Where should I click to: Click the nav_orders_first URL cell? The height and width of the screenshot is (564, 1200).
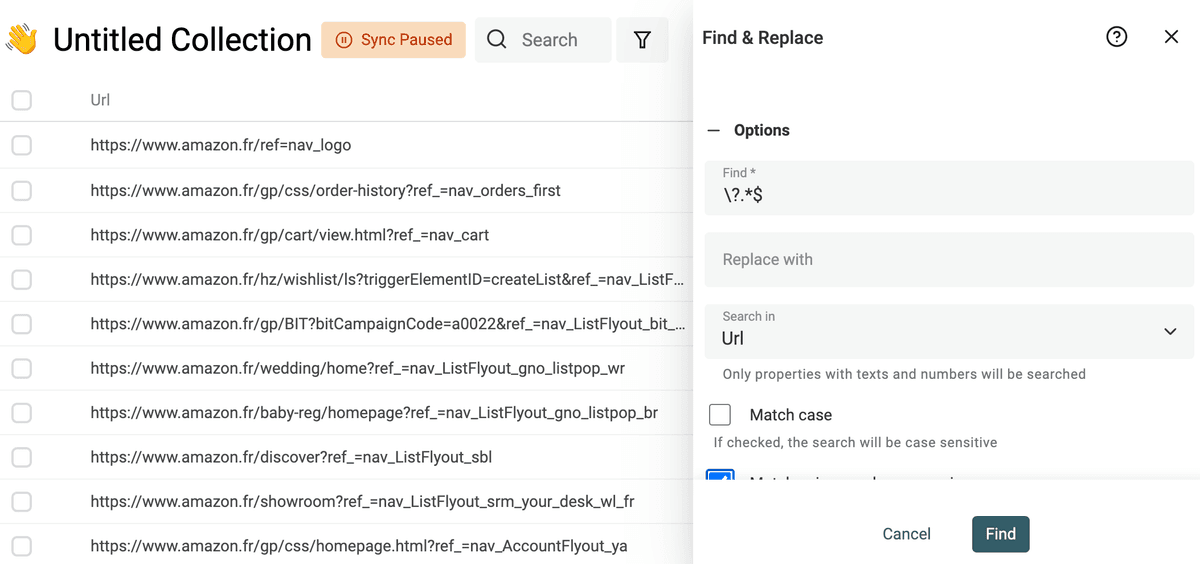tap(325, 190)
